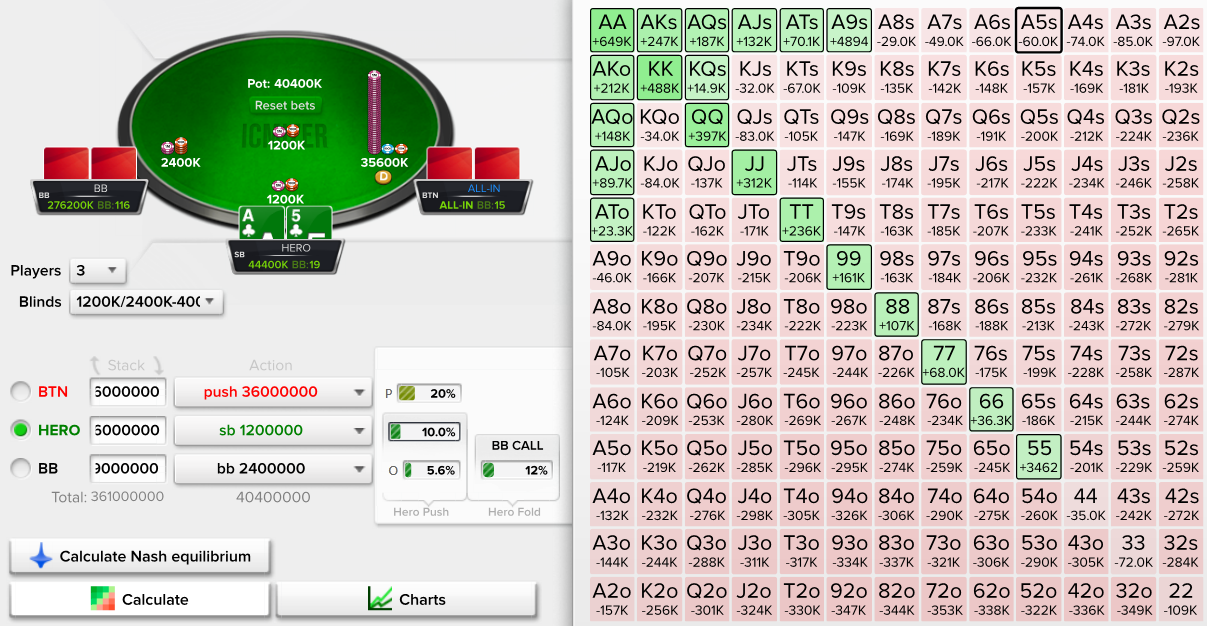Click the 2400K big blind chips
This screenshot has height=626, width=1207.
(x=174, y=147)
